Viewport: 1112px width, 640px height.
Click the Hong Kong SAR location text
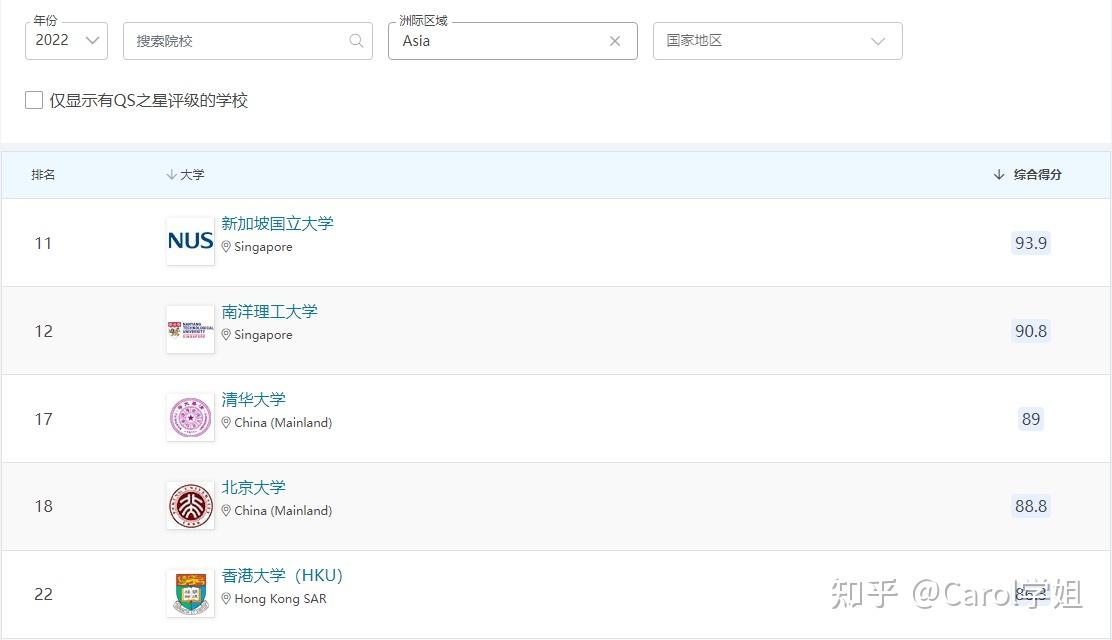[280, 599]
